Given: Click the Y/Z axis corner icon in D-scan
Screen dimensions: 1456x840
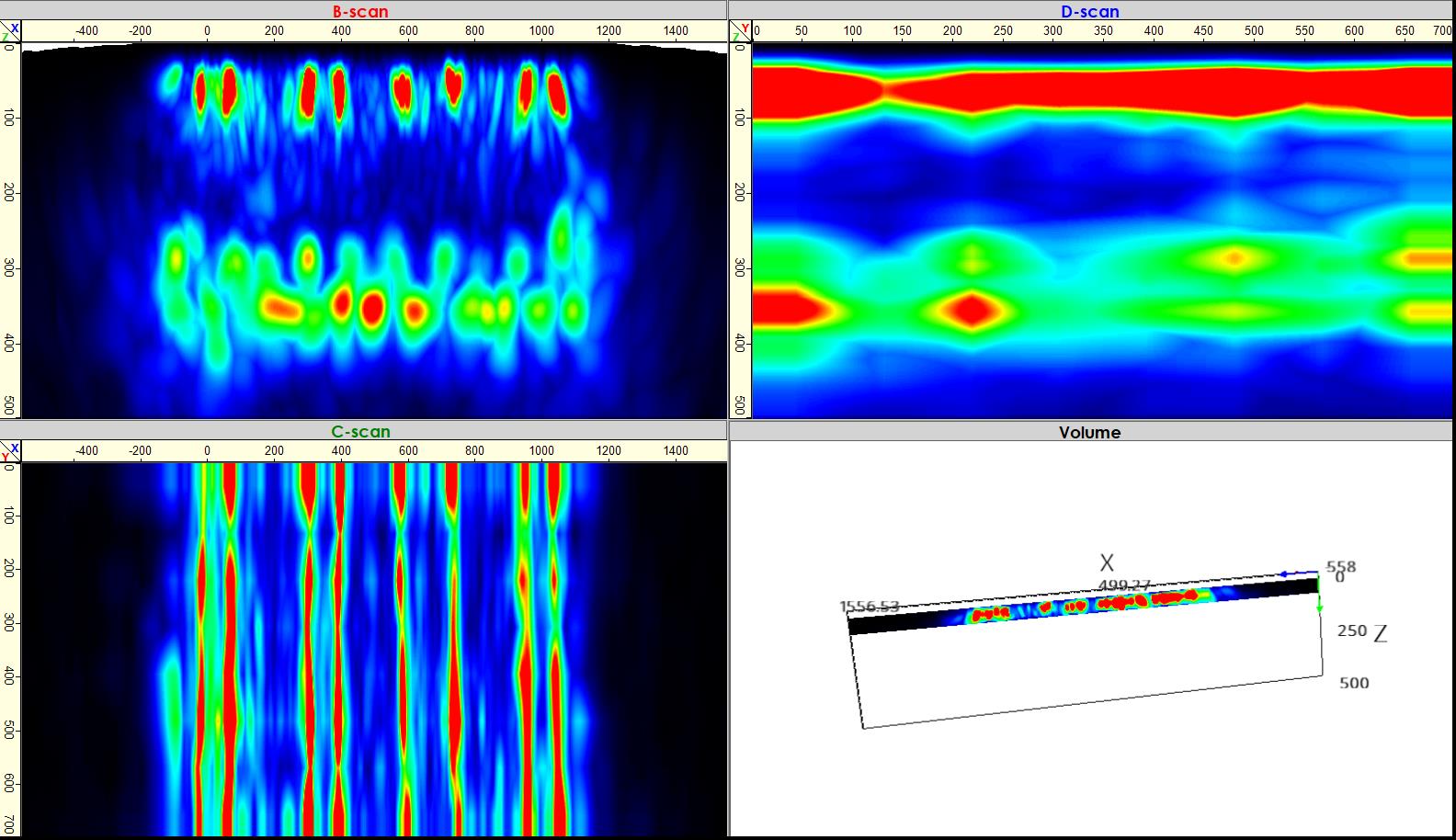Looking at the screenshot, I should click(x=740, y=32).
